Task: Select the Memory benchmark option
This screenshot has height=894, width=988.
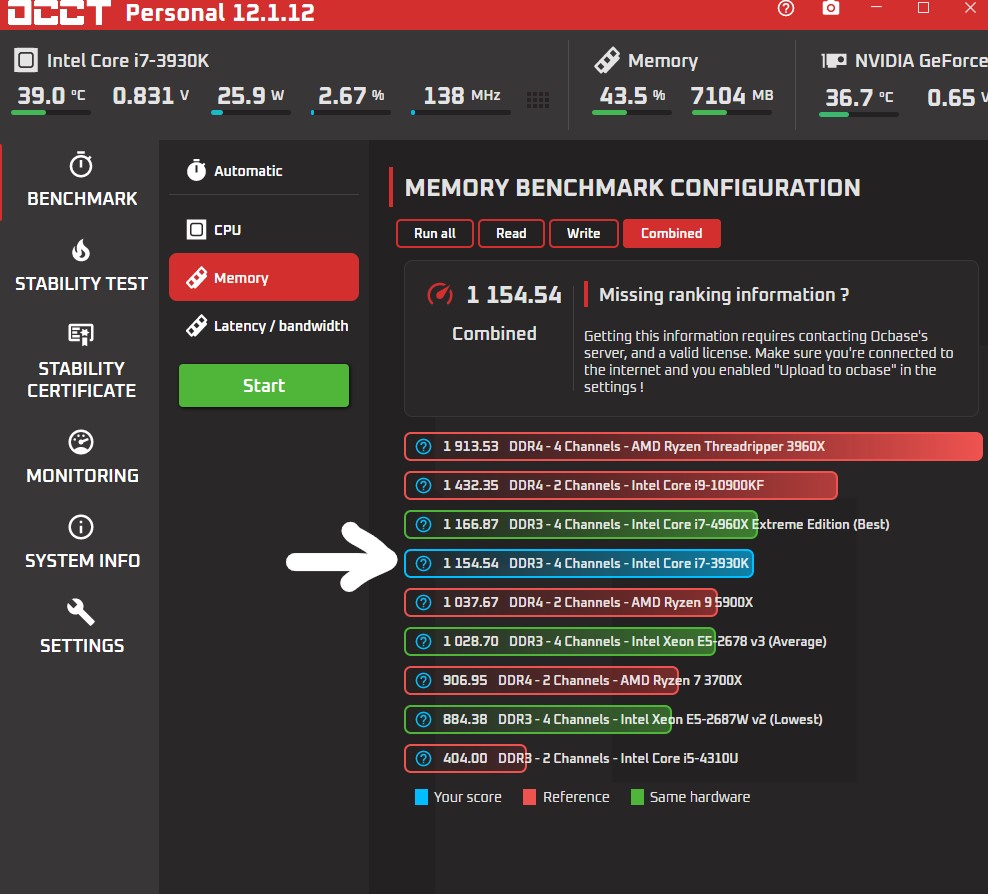Action: [x=264, y=277]
